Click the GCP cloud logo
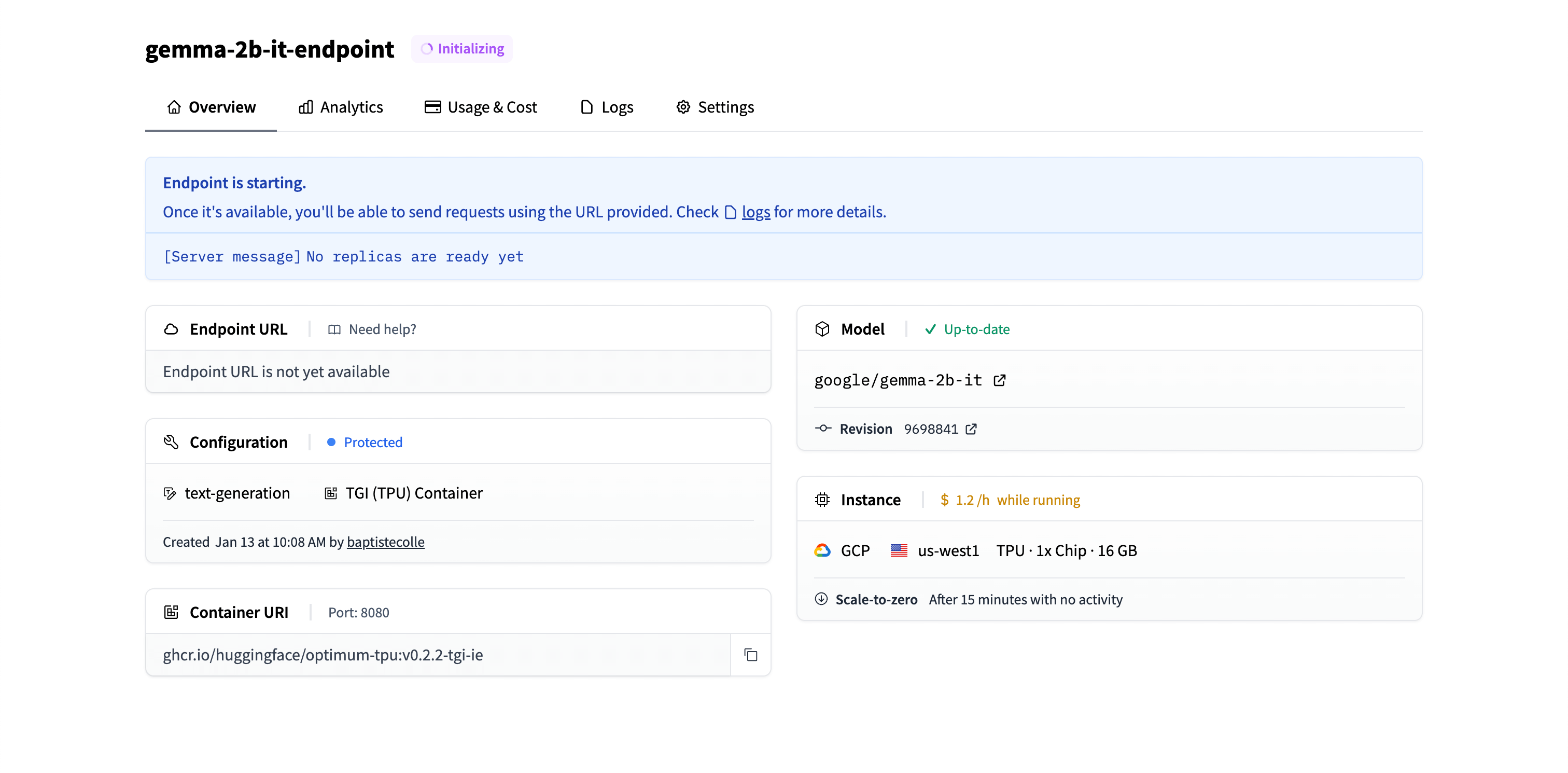This screenshot has width=1568, height=773. 822,550
